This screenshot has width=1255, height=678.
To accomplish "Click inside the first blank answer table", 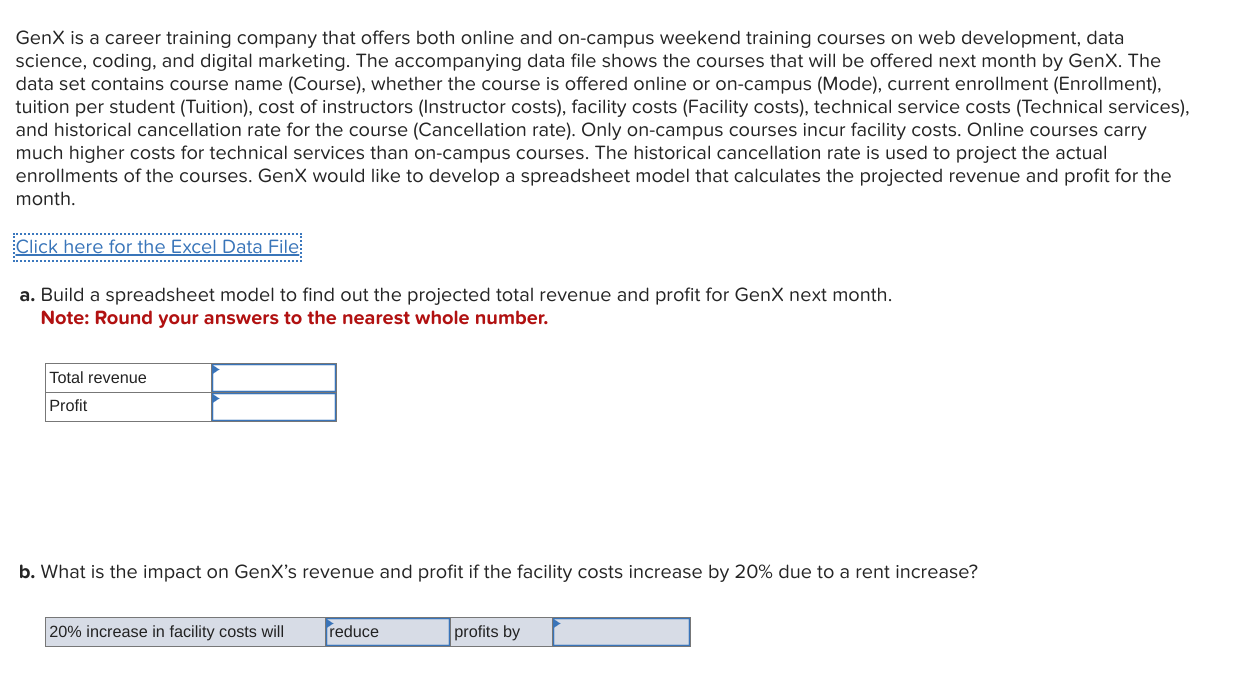I will point(190,392).
